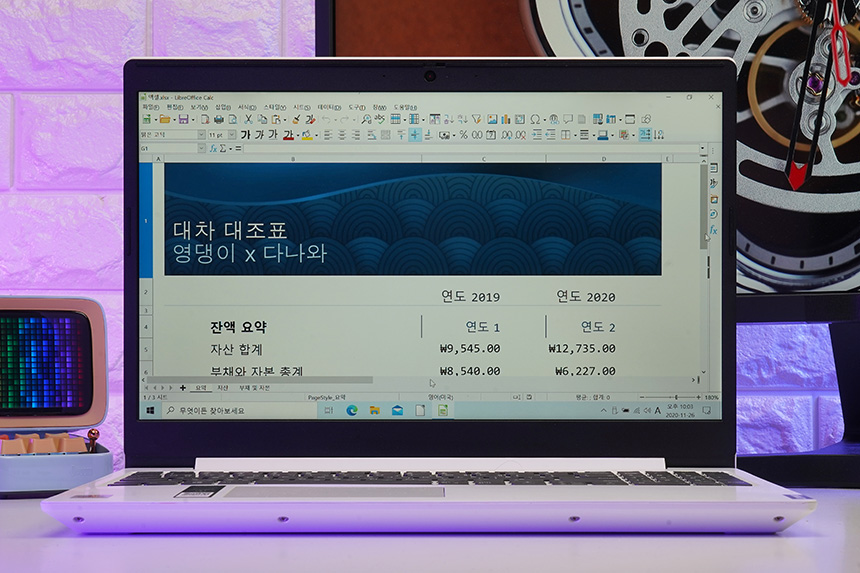Click the zoom in plus button in status bar
The width and height of the screenshot is (860, 573).
(698, 396)
